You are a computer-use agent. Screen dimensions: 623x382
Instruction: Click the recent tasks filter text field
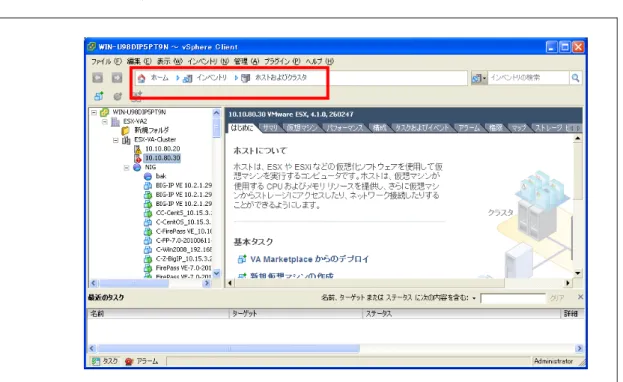pos(513,298)
